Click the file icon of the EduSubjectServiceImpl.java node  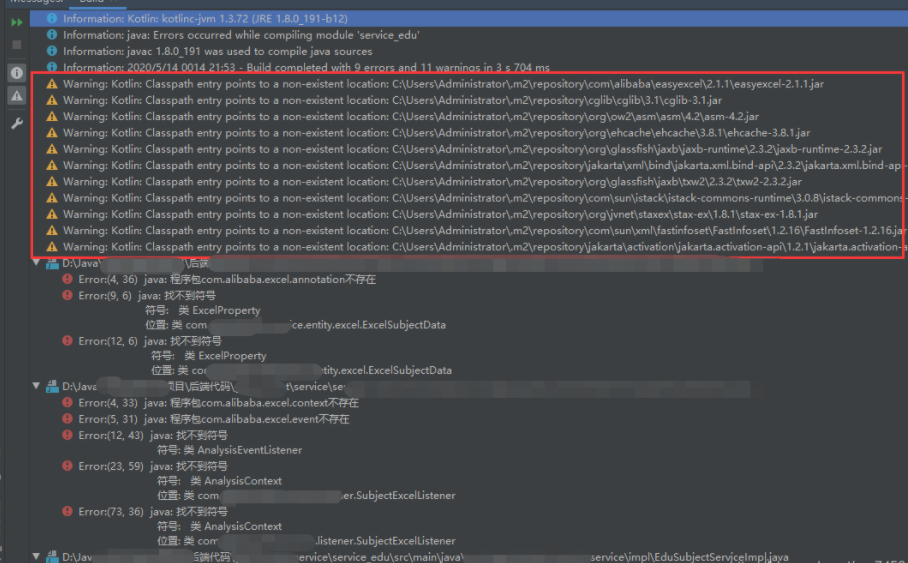point(52,557)
